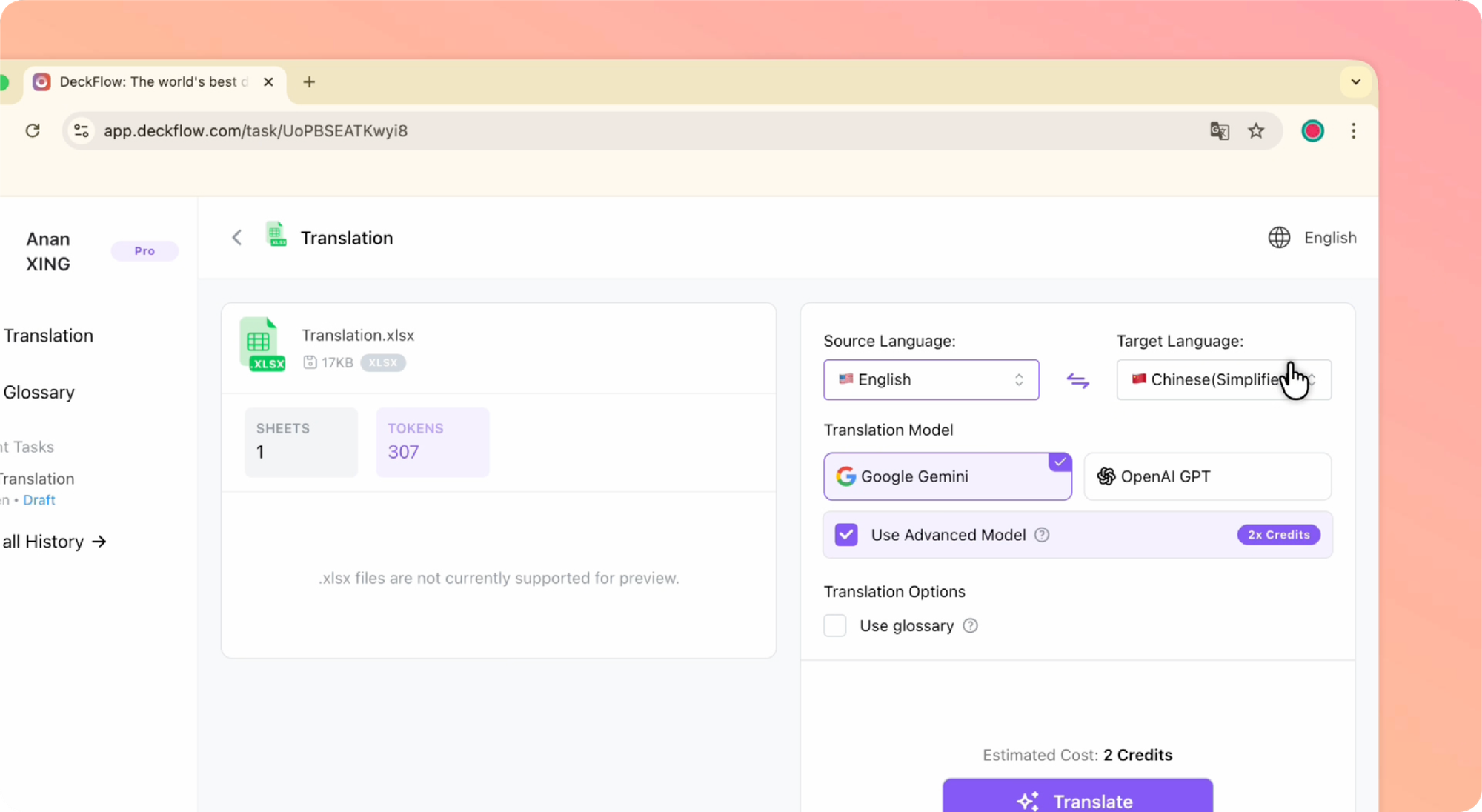
Task: Click help icon next to Use glossary
Action: (x=970, y=626)
